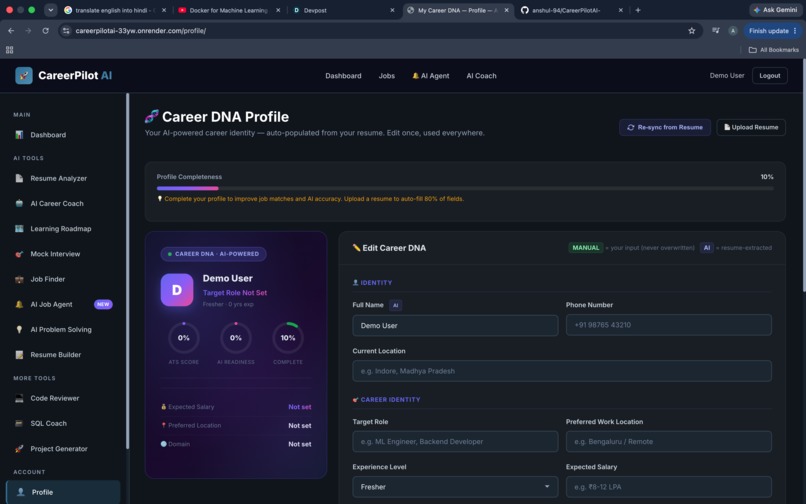Click the bookmark star icon in address bar

click(x=691, y=31)
